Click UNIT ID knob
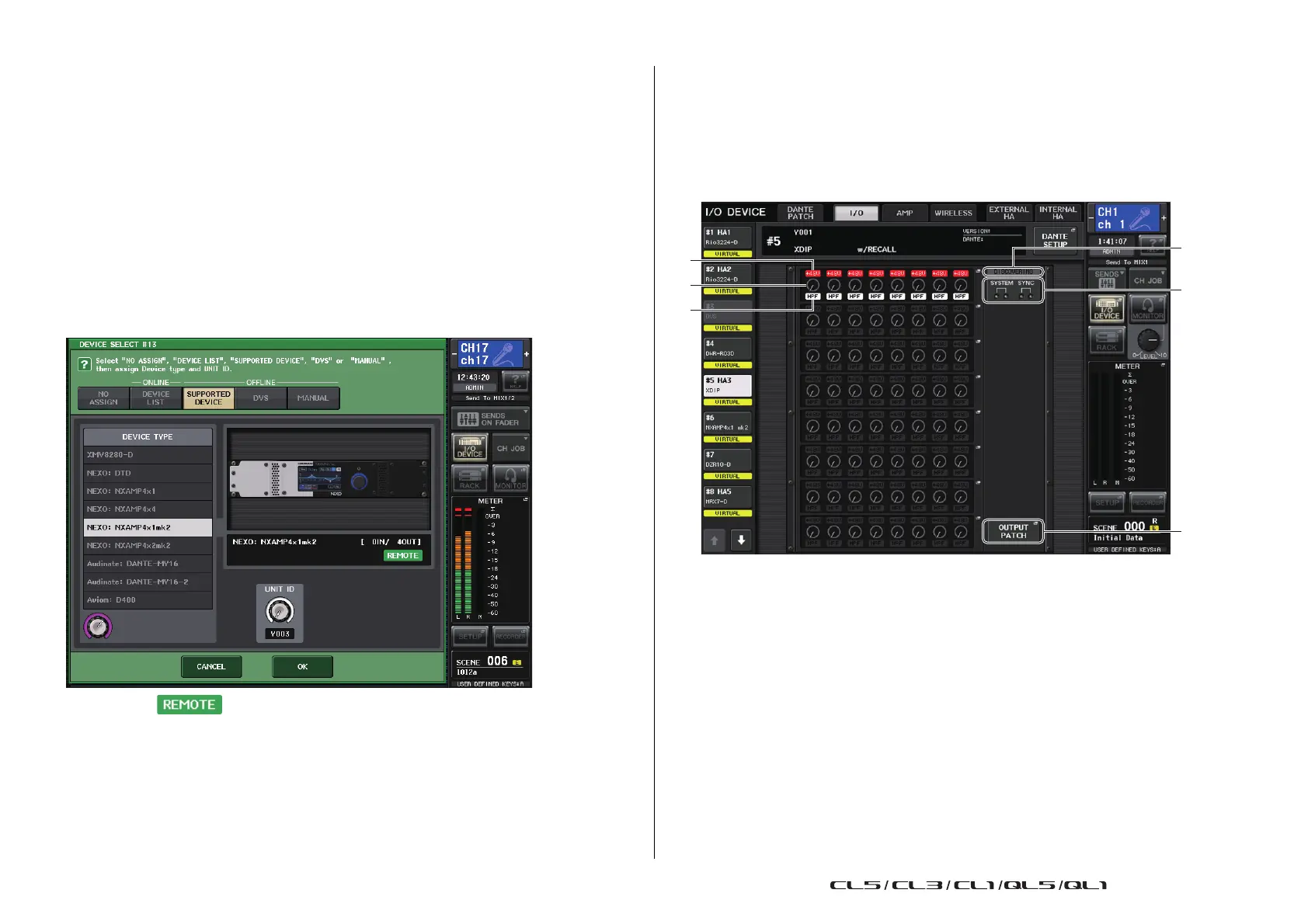This screenshot has height=924, width=1308. 280,612
